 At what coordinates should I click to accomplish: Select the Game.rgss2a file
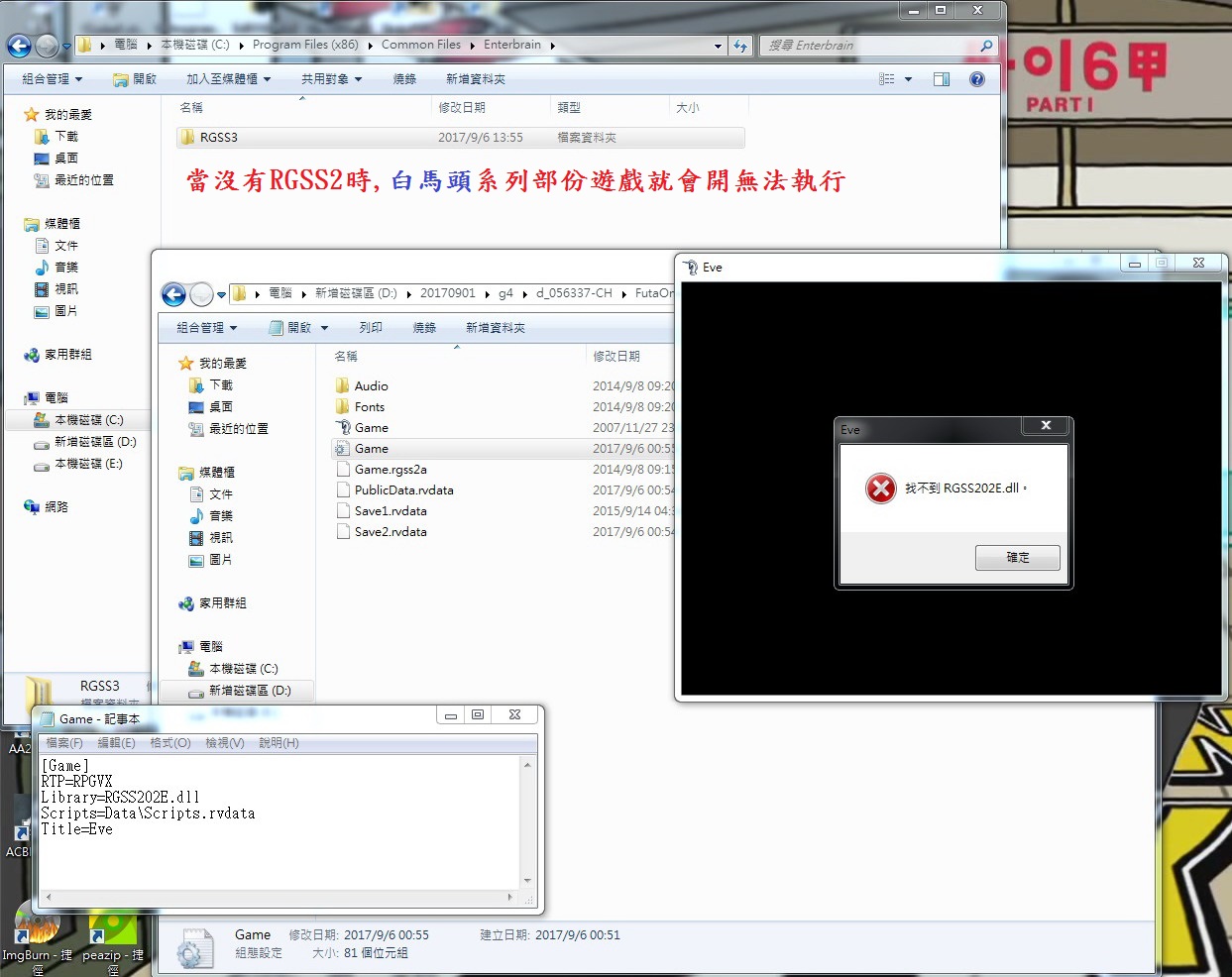390,470
